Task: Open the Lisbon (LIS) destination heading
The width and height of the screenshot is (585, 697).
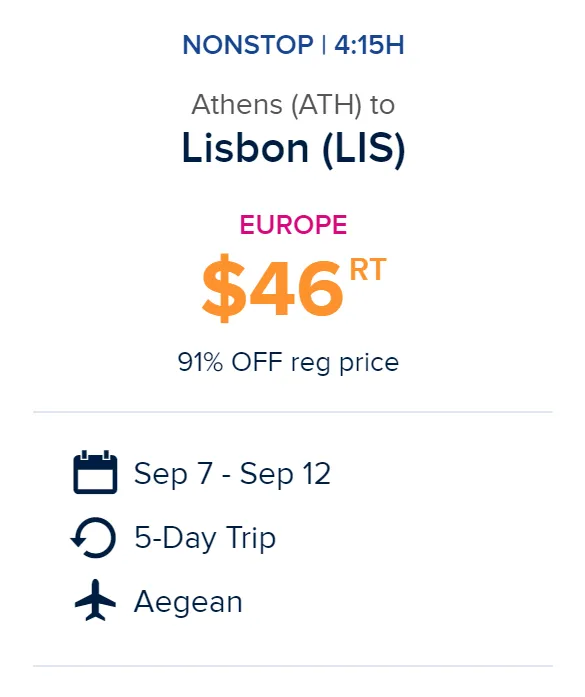Action: pyautogui.click(x=293, y=148)
